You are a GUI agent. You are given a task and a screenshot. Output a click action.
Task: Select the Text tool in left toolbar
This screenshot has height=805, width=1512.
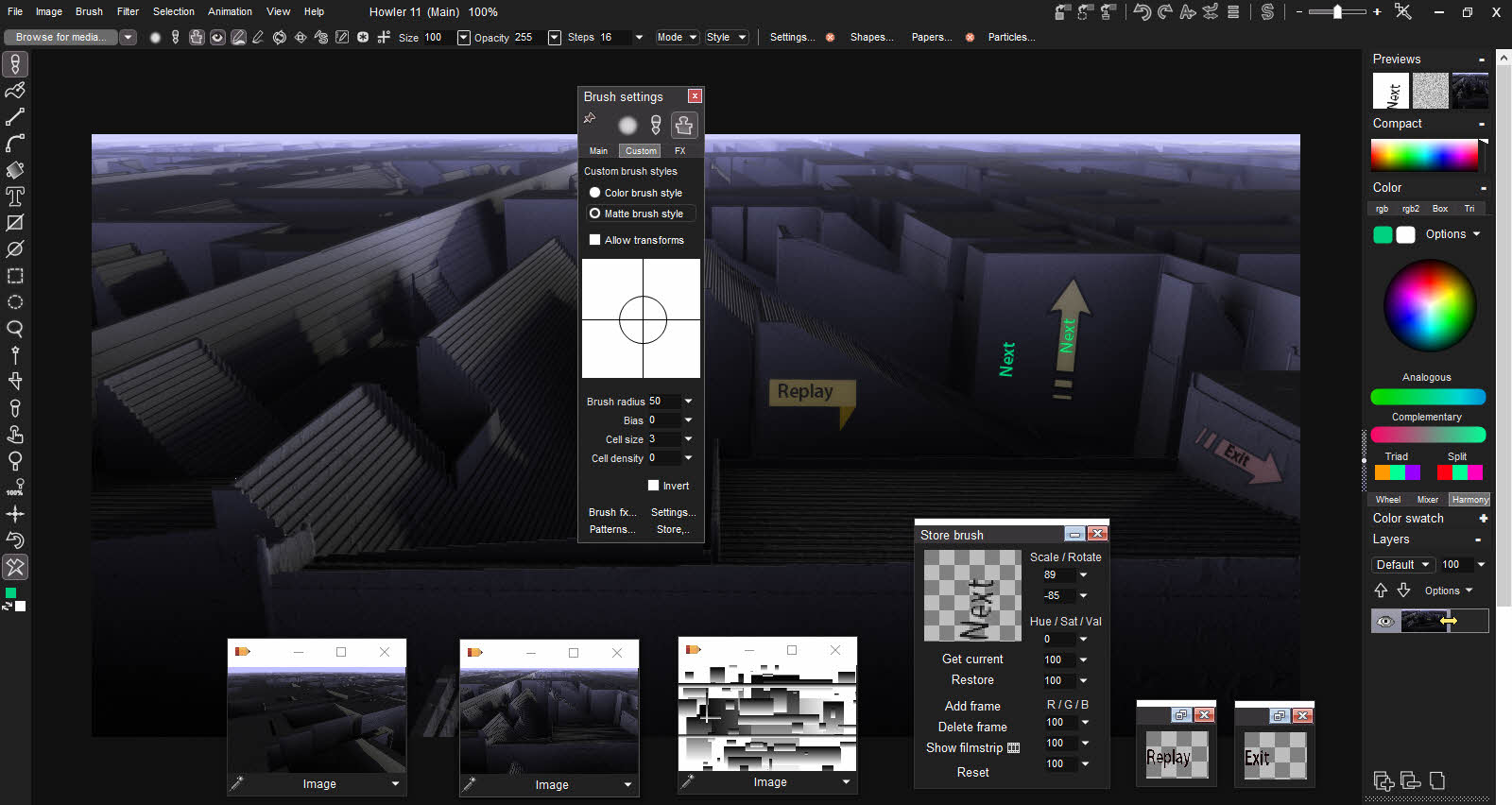tap(15, 197)
